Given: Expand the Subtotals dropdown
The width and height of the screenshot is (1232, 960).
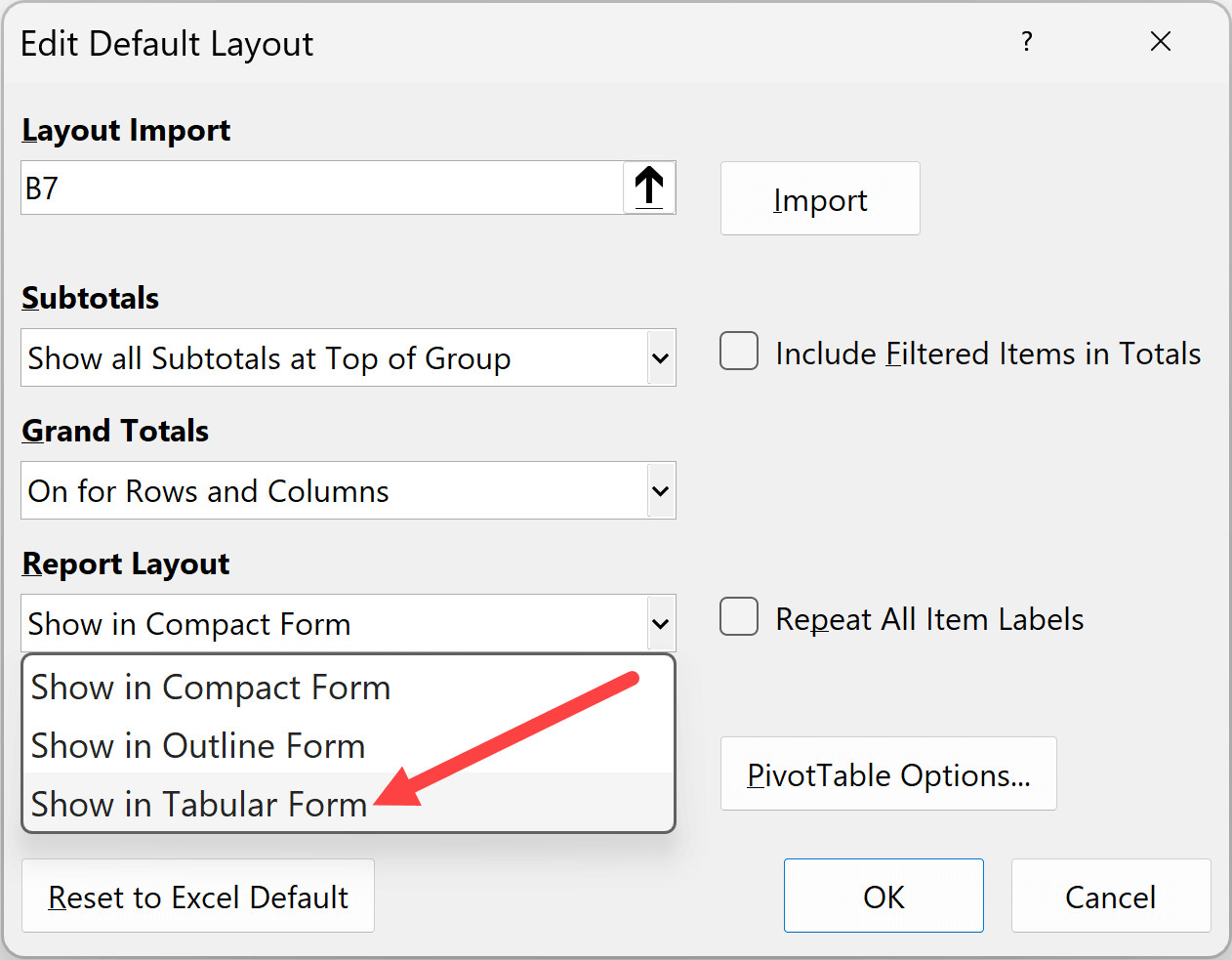Looking at the screenshot, I should [x=661, y=358].
